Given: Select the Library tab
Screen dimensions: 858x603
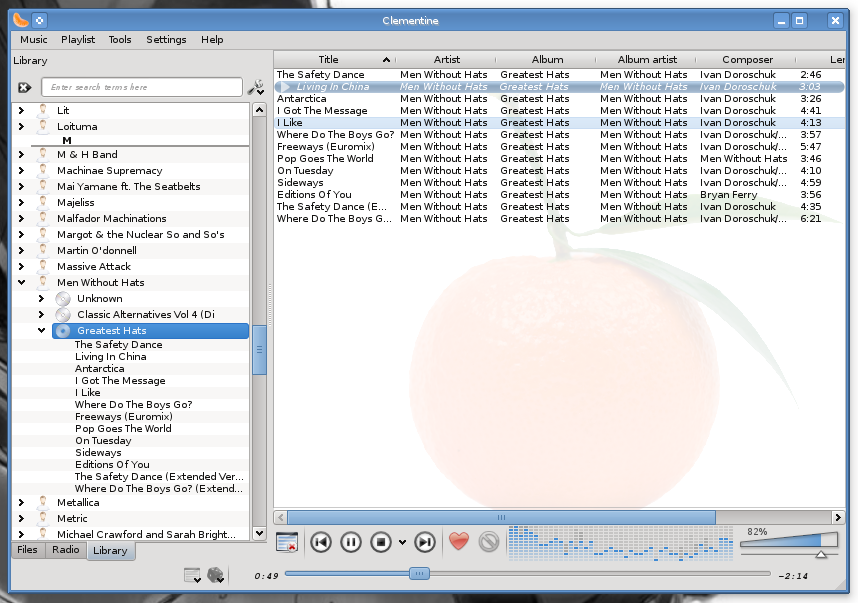Looking at the screenshot, I should [110, 550].
